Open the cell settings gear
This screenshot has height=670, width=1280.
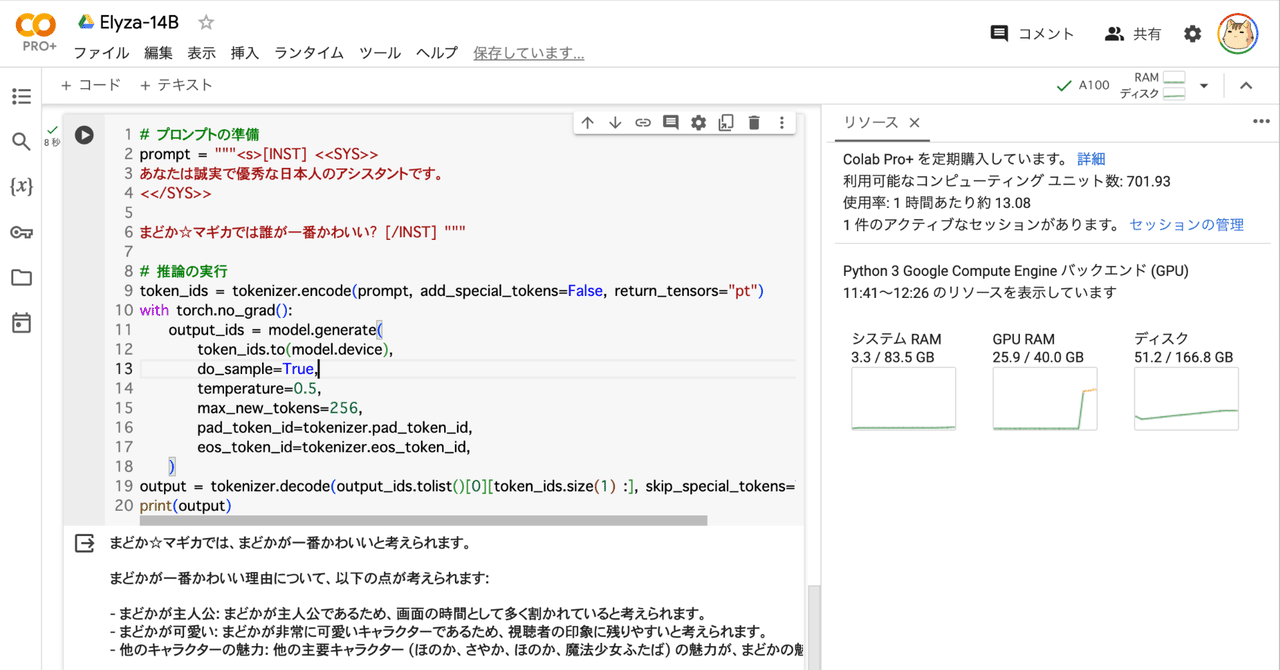click(697, 122)
